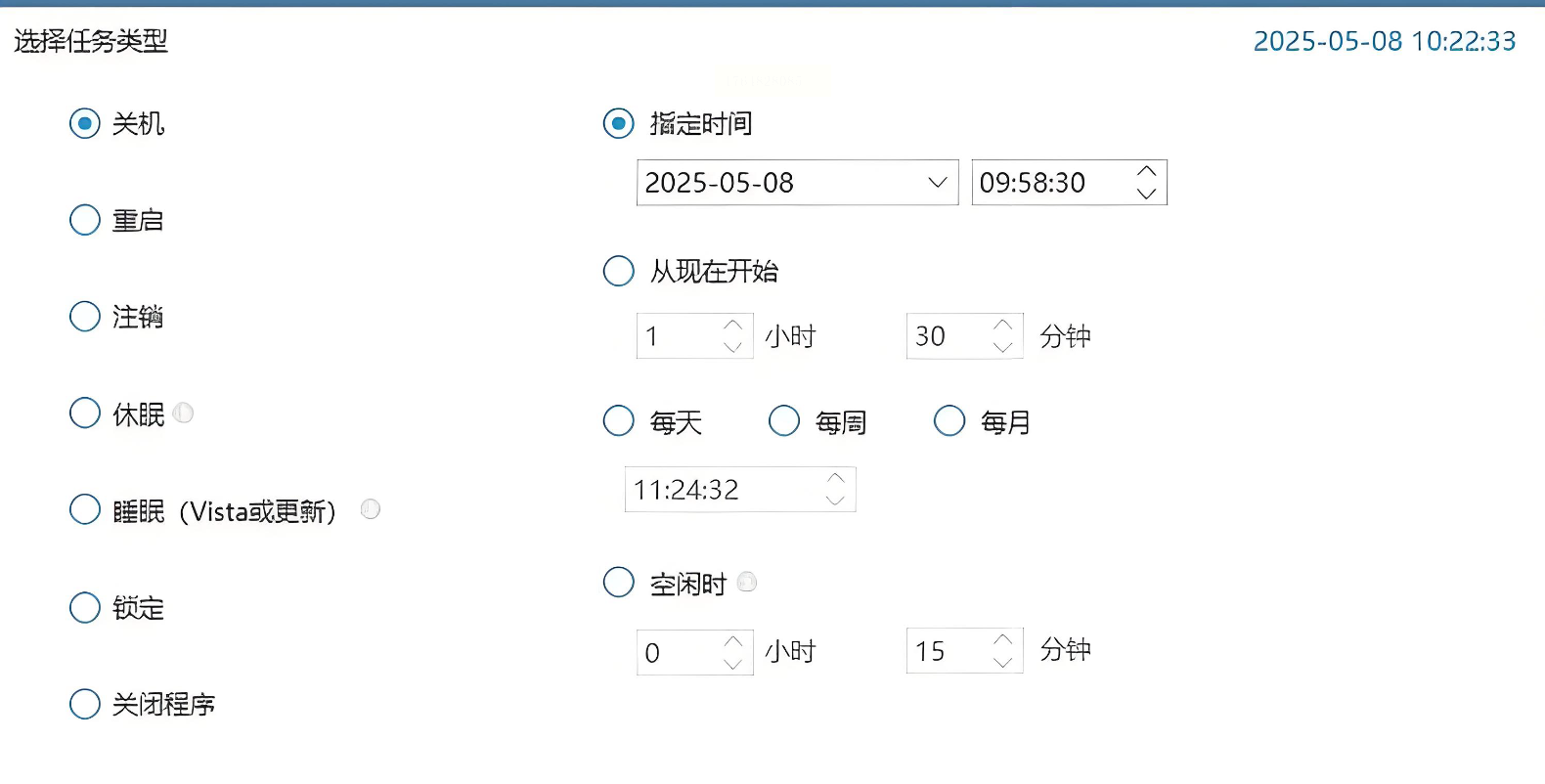This screenshot has height=784, width=1545.
Task: Increase the 11:24:32 recurring time
Action: pos(835,478)
